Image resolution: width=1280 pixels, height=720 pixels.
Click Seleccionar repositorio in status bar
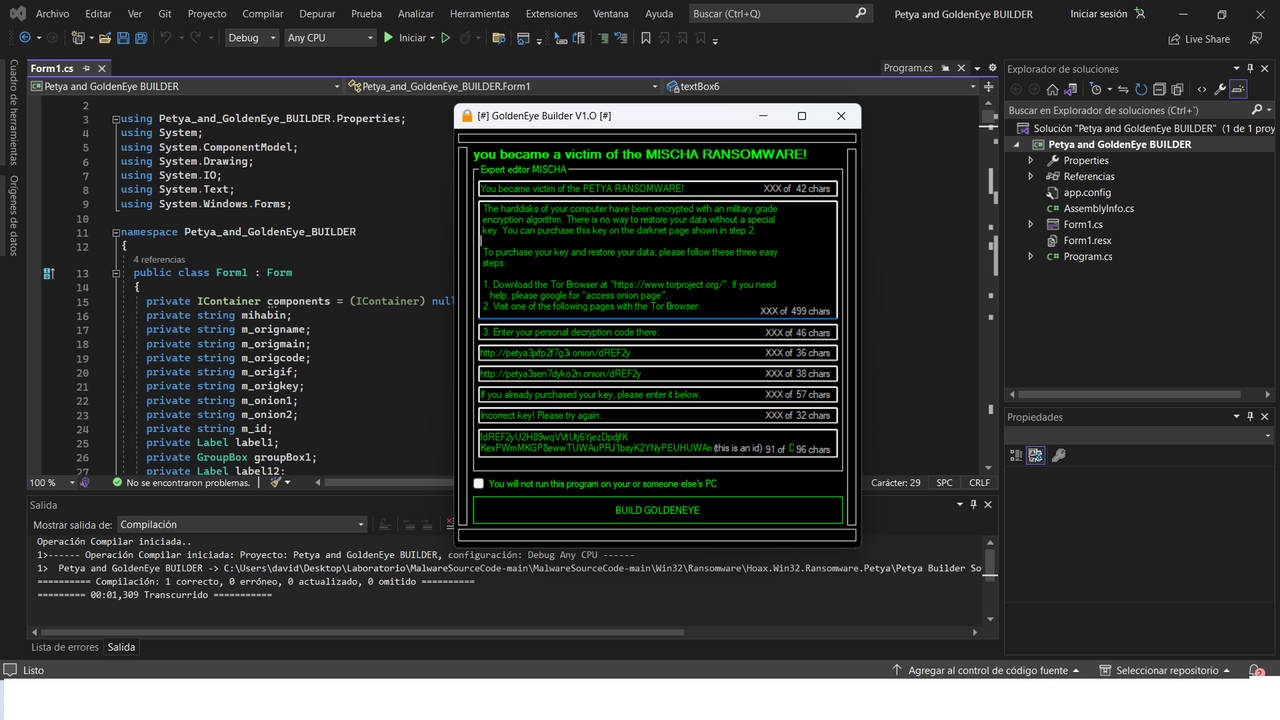[1167, 670]
